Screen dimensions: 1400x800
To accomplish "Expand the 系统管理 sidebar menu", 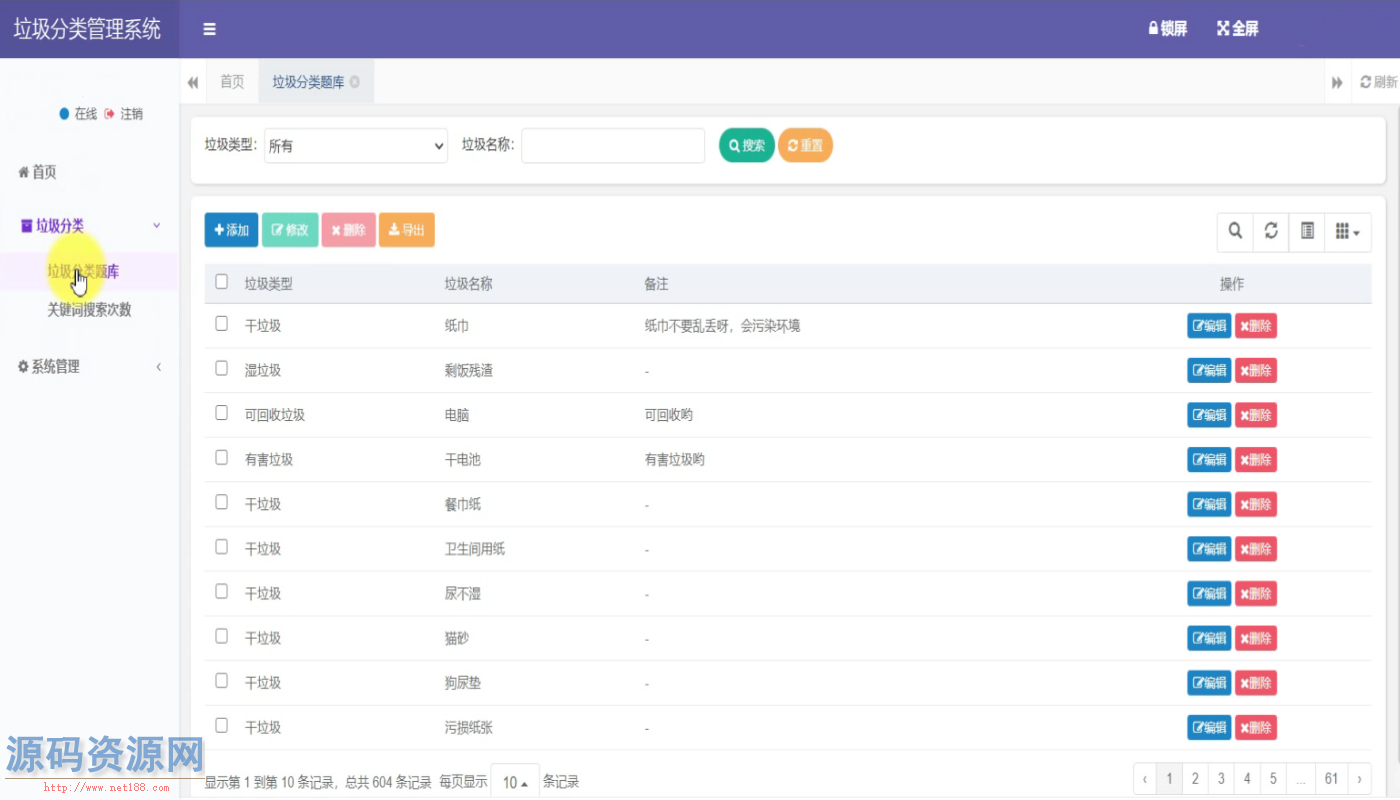I will click(90, 367).
